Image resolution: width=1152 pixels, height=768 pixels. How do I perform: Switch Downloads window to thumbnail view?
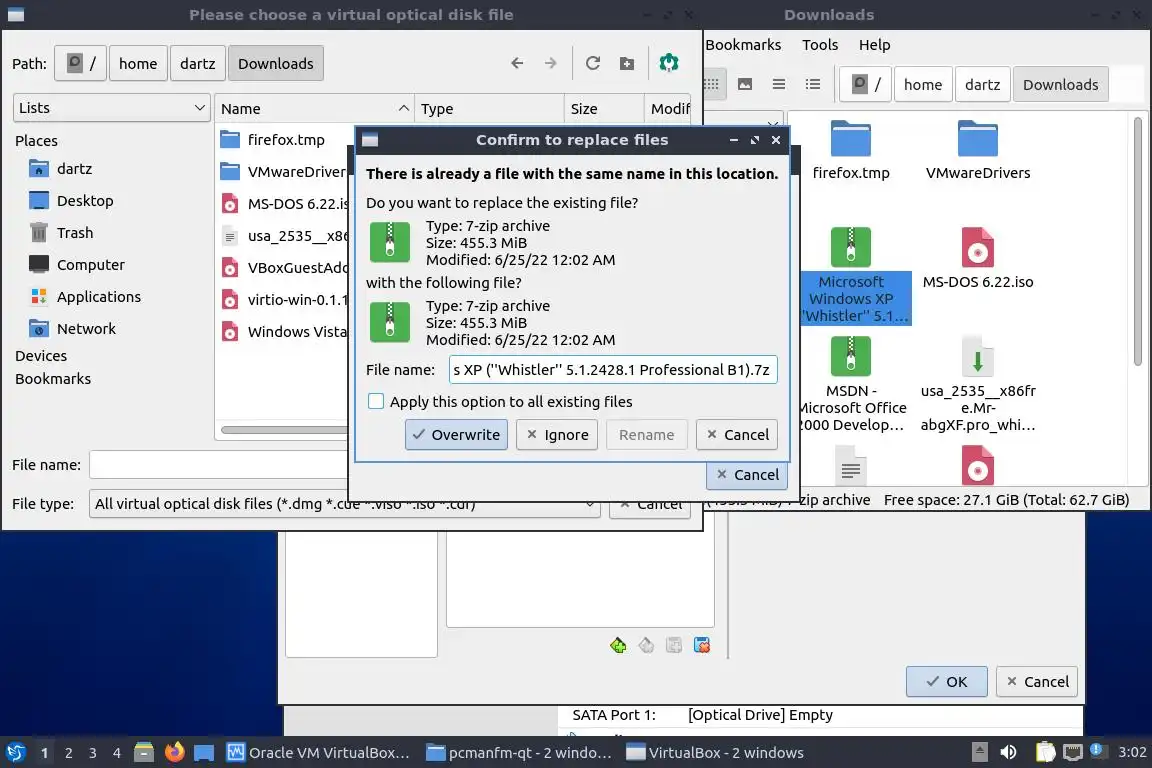click(x=745, y=84)
